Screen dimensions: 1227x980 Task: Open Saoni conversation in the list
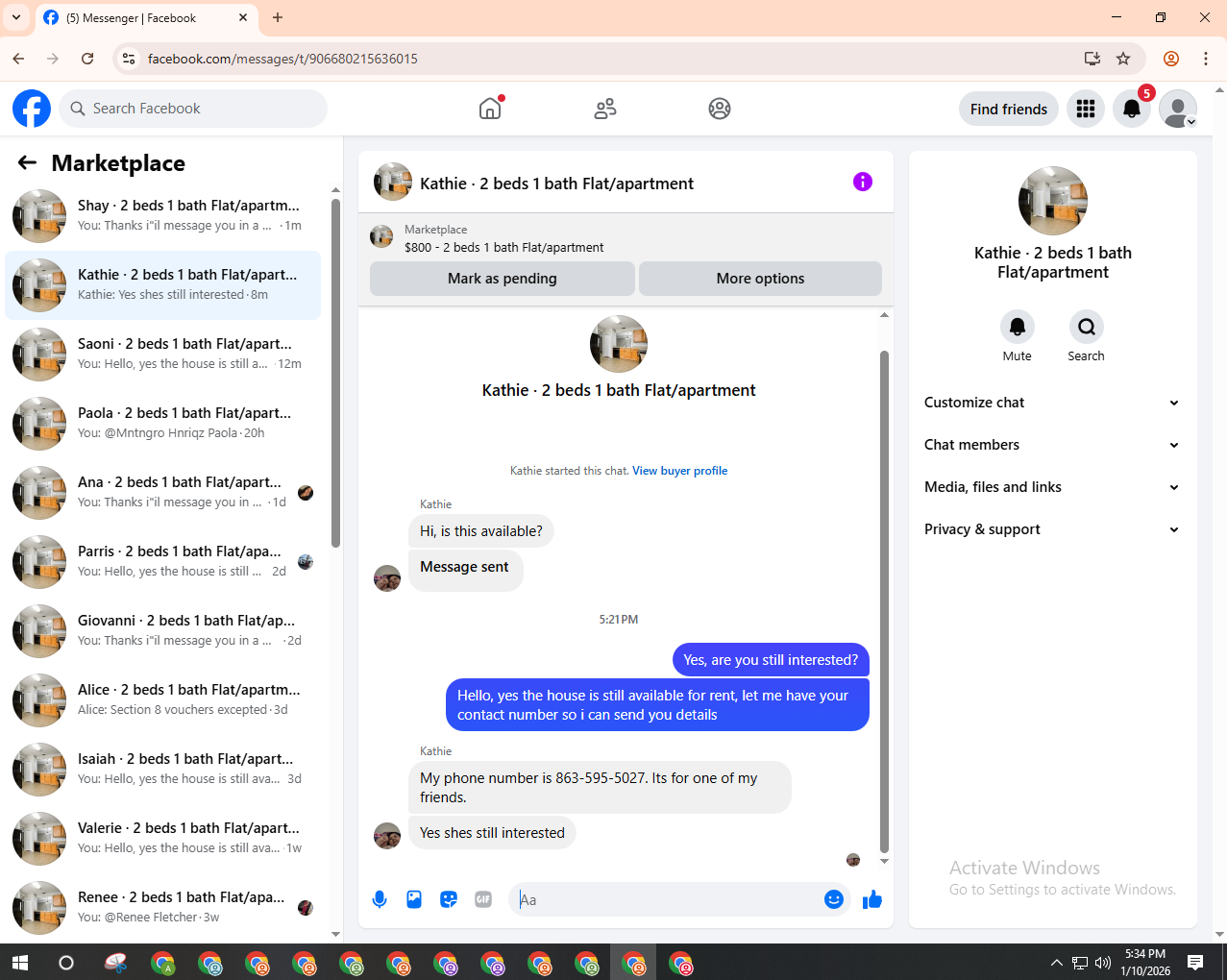click(x=163, y=355)
